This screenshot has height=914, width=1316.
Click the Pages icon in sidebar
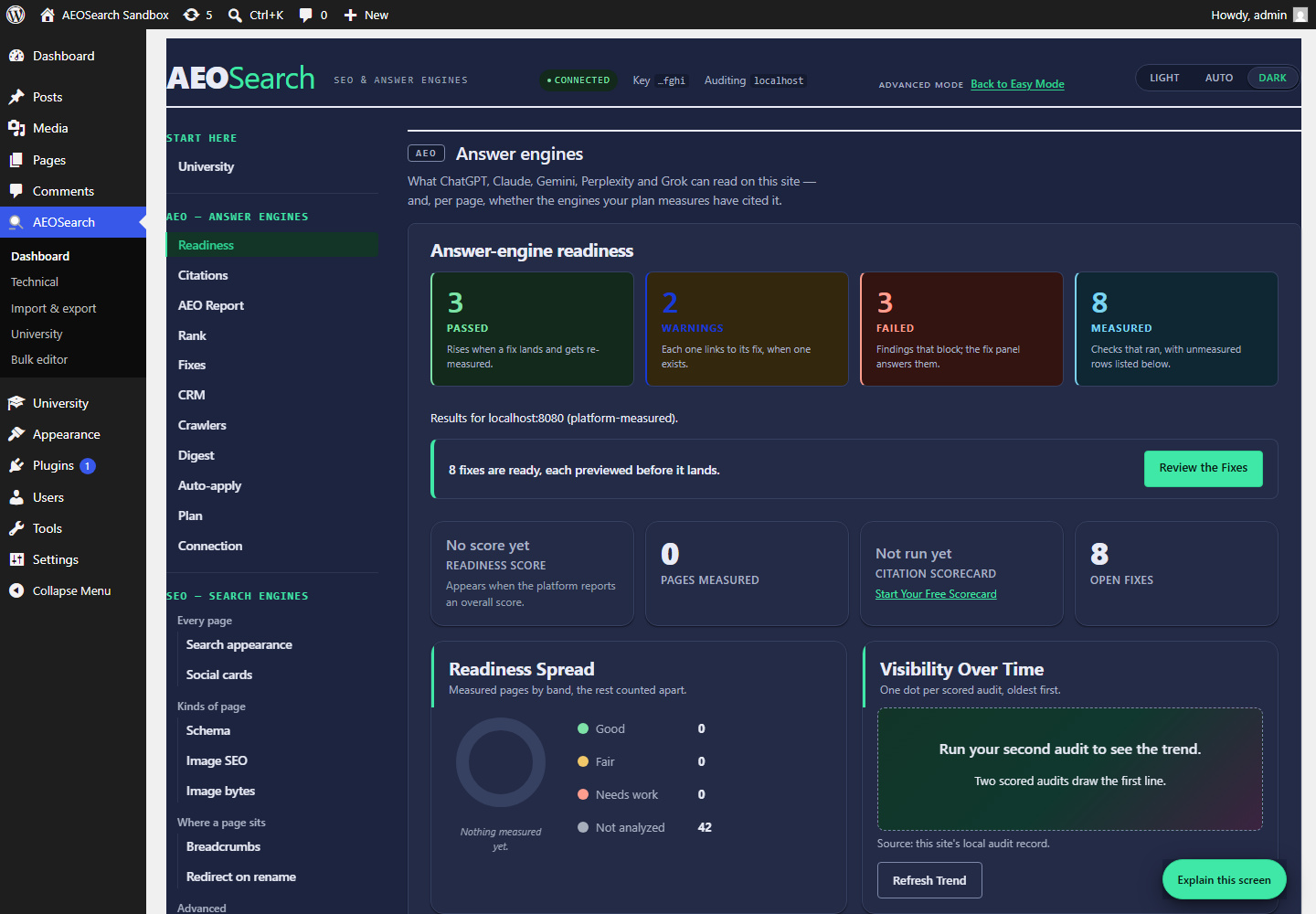pos(16,160)
